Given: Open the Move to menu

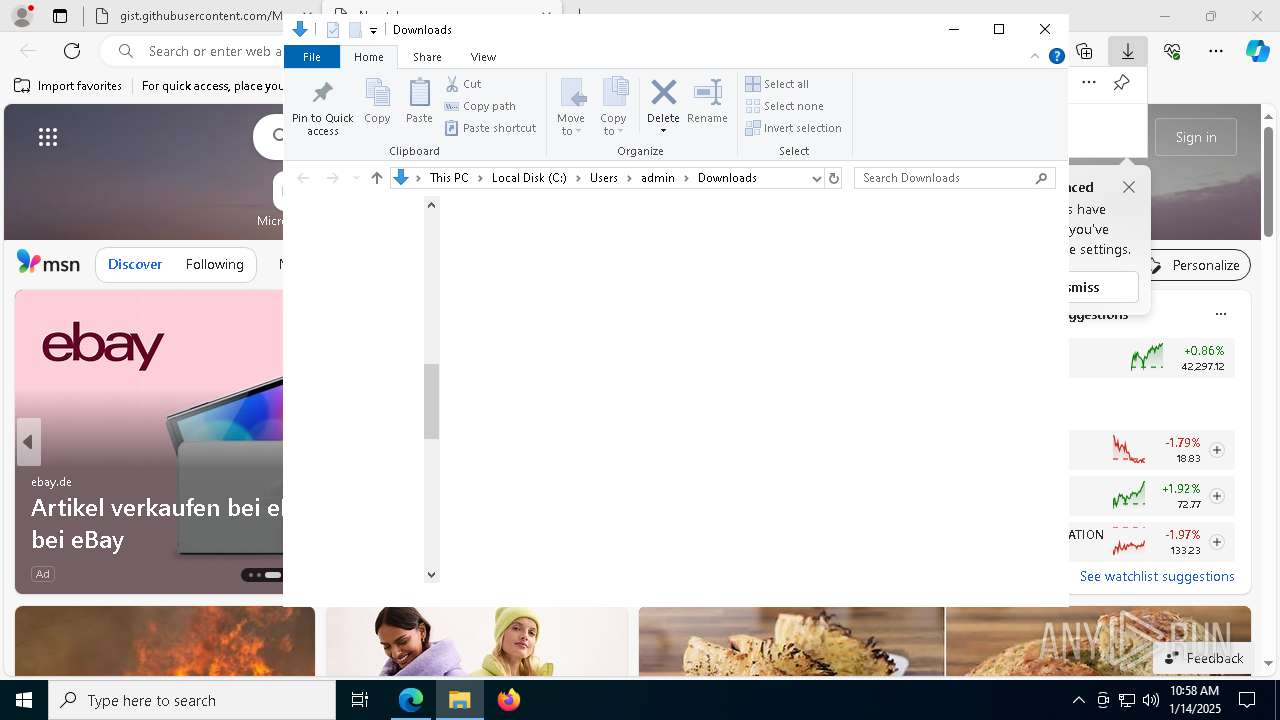Looking at the screenshot, I should coord(571,107).
